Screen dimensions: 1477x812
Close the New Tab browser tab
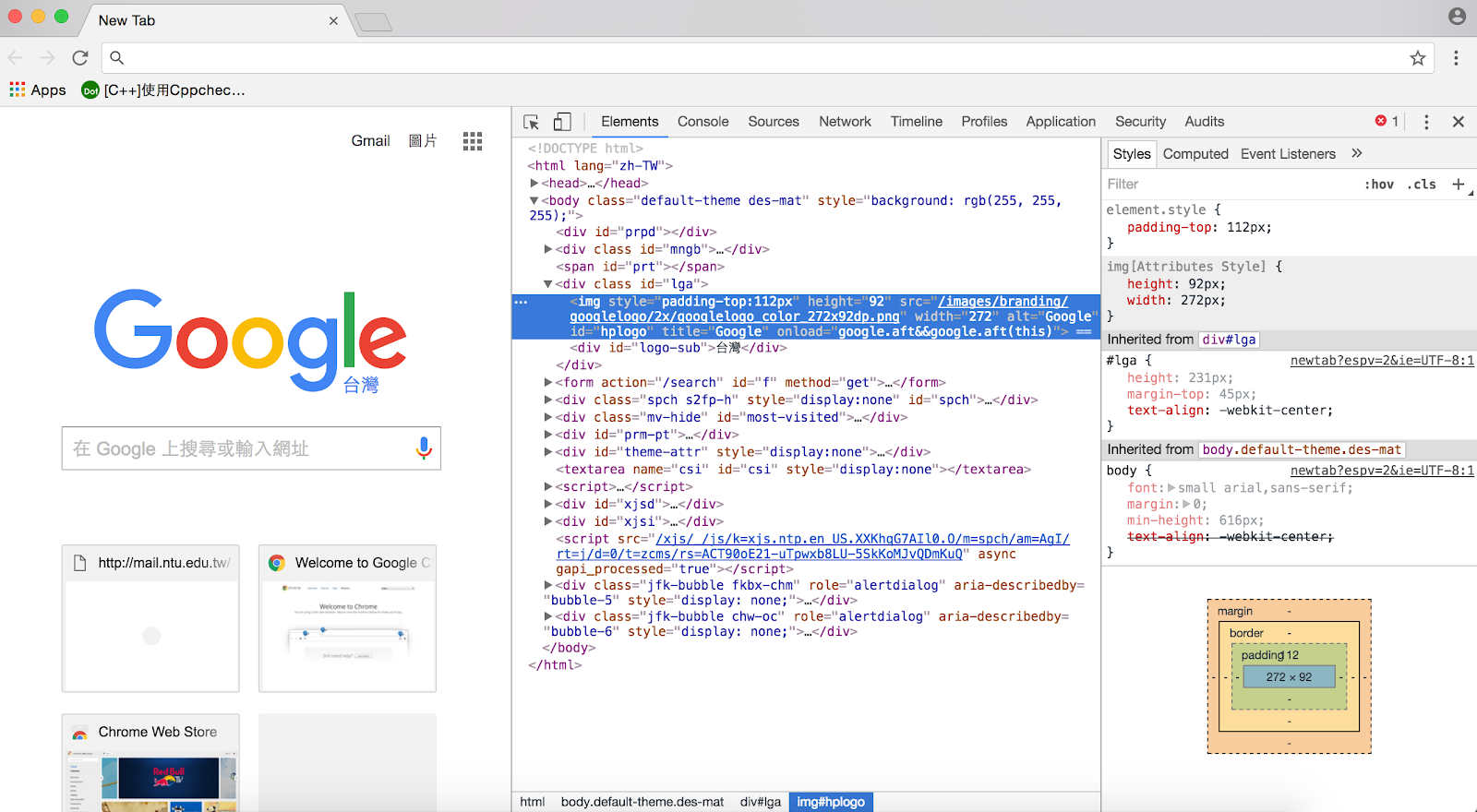click(x=333, y=20)
